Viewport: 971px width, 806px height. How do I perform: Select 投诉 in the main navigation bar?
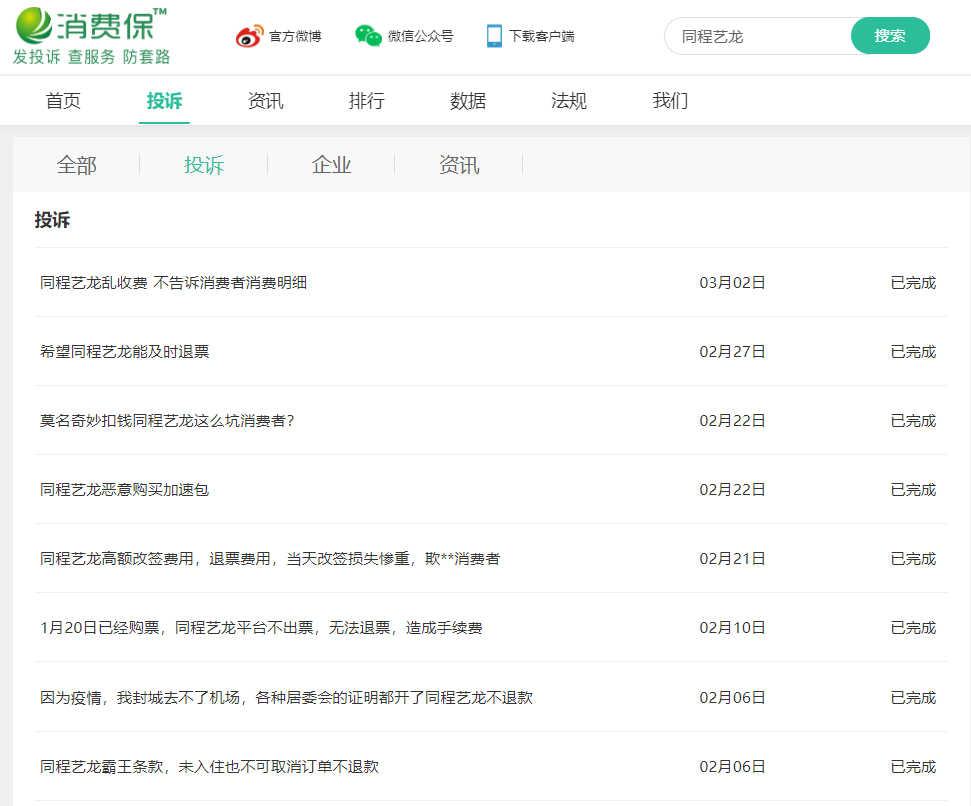[x=164, y=100]
